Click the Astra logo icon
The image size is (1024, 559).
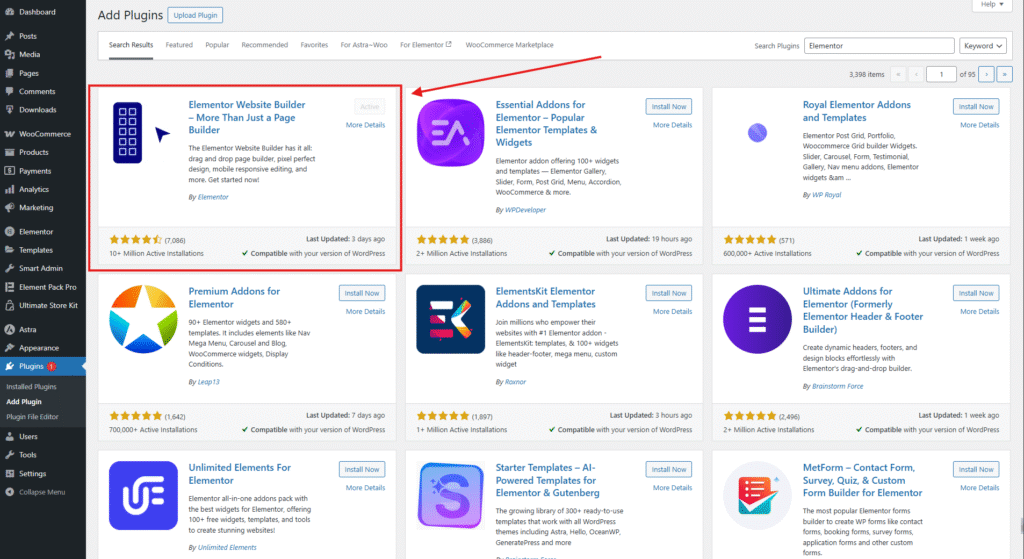click(9, 330)
